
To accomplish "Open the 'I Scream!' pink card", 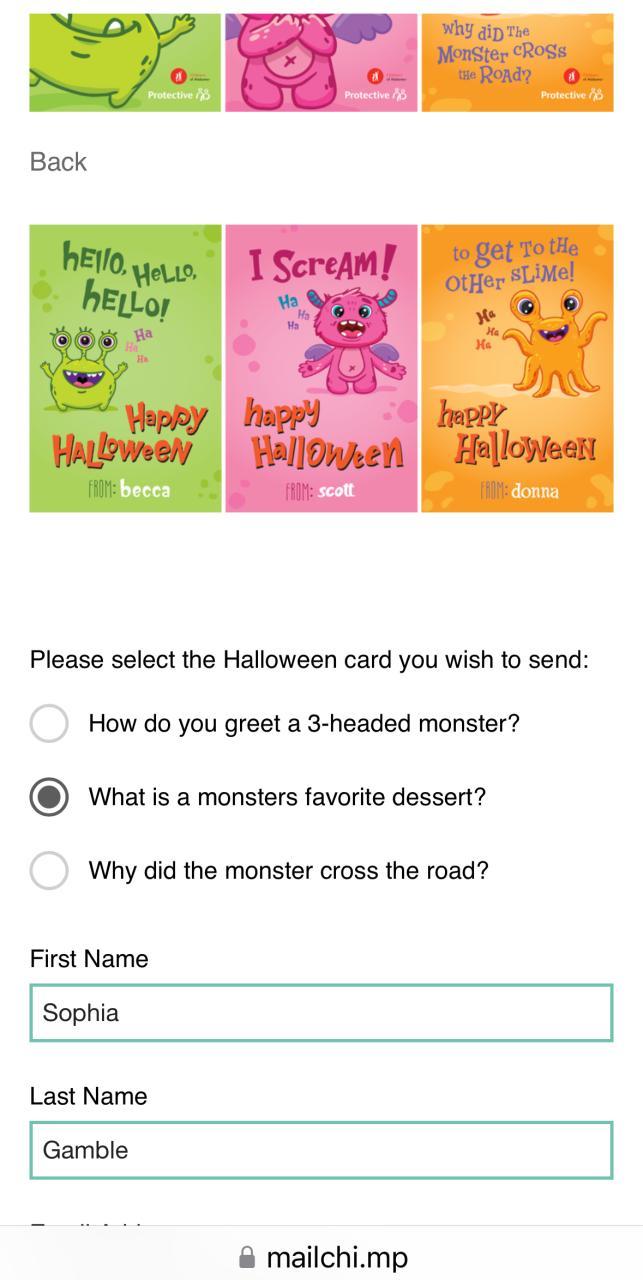I will 321,368.
